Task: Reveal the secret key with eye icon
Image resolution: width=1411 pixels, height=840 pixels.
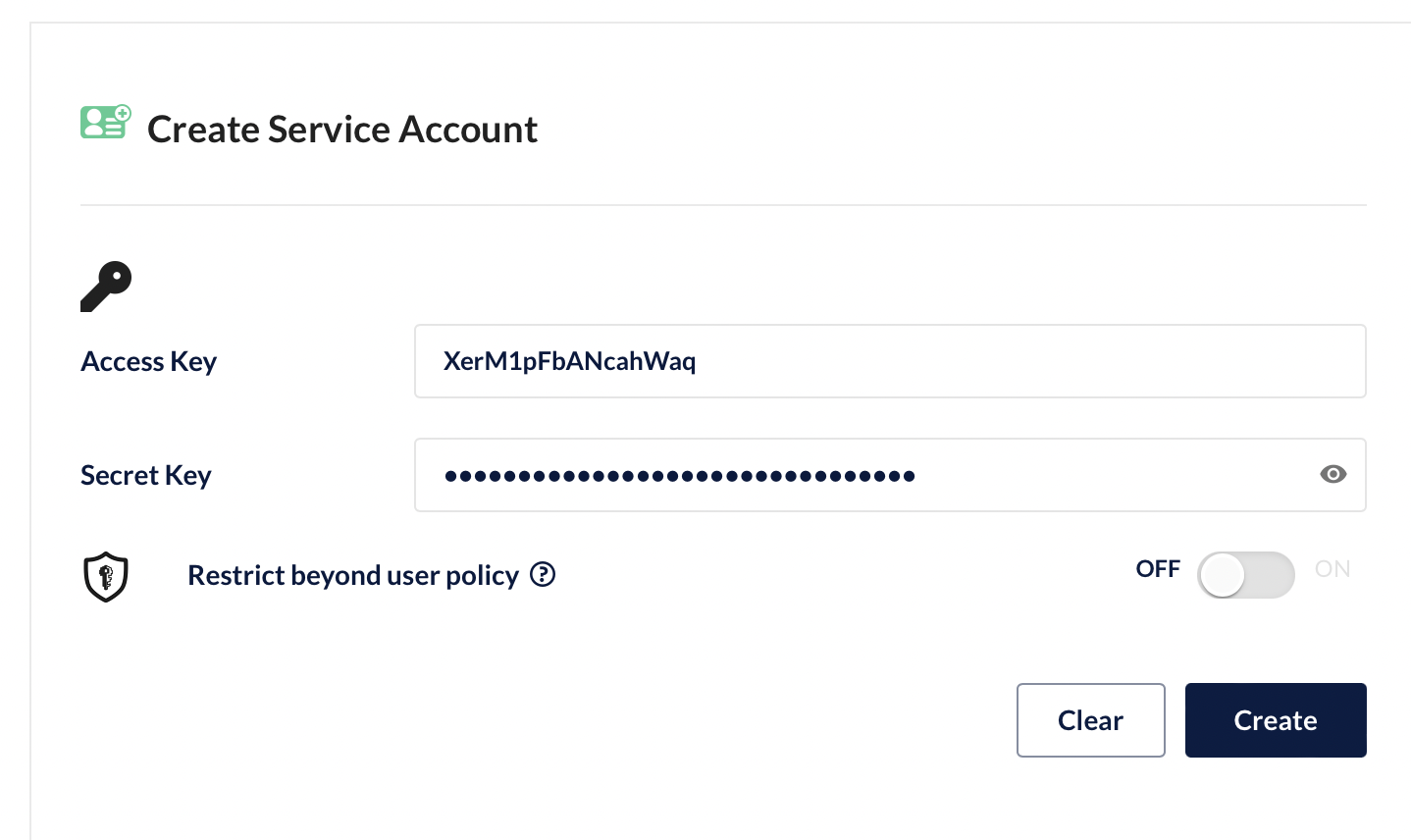Action: (x=1333, y=475)
